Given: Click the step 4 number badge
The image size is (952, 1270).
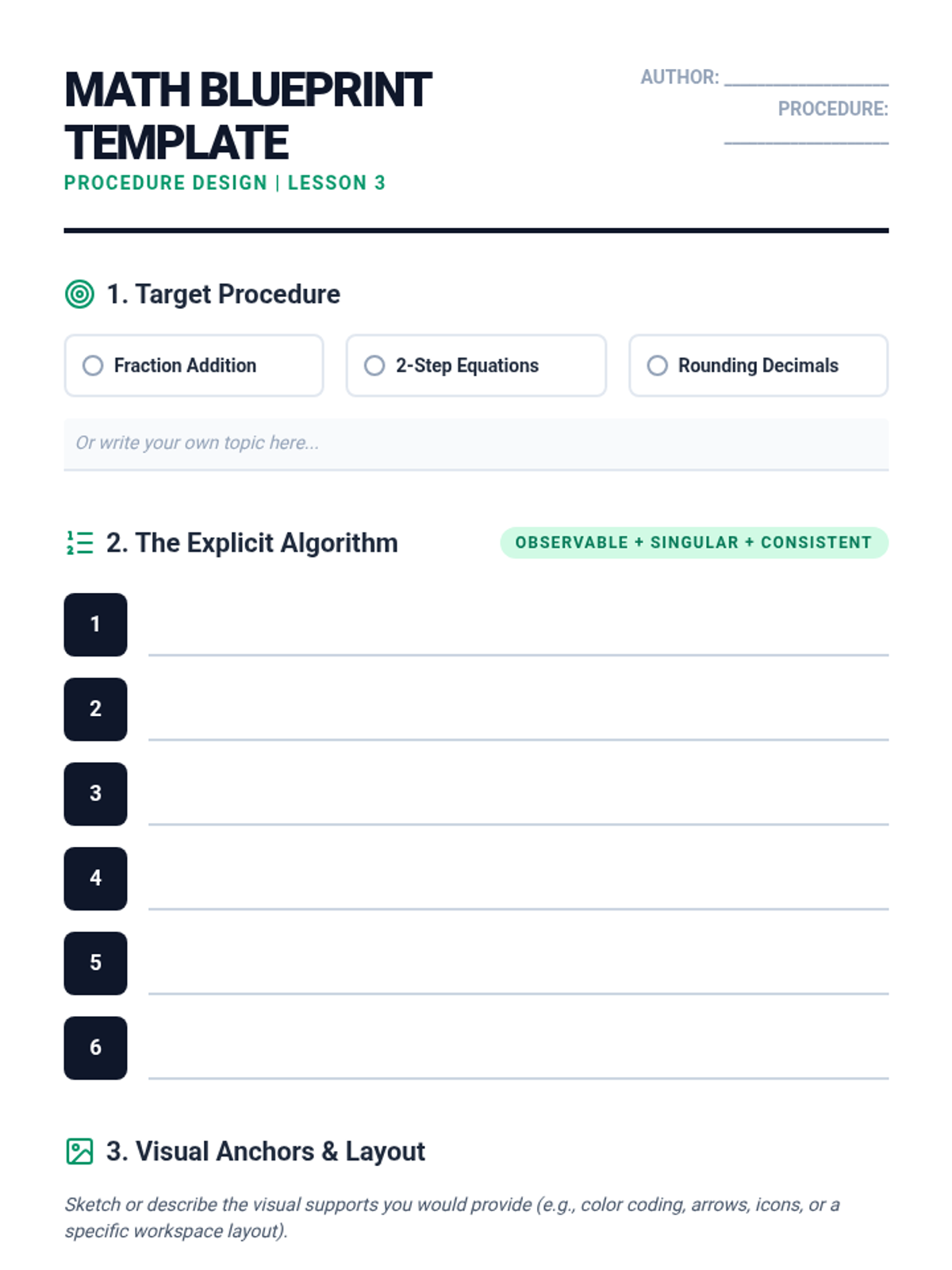Looking at the screenshot, I should (95, 879).
